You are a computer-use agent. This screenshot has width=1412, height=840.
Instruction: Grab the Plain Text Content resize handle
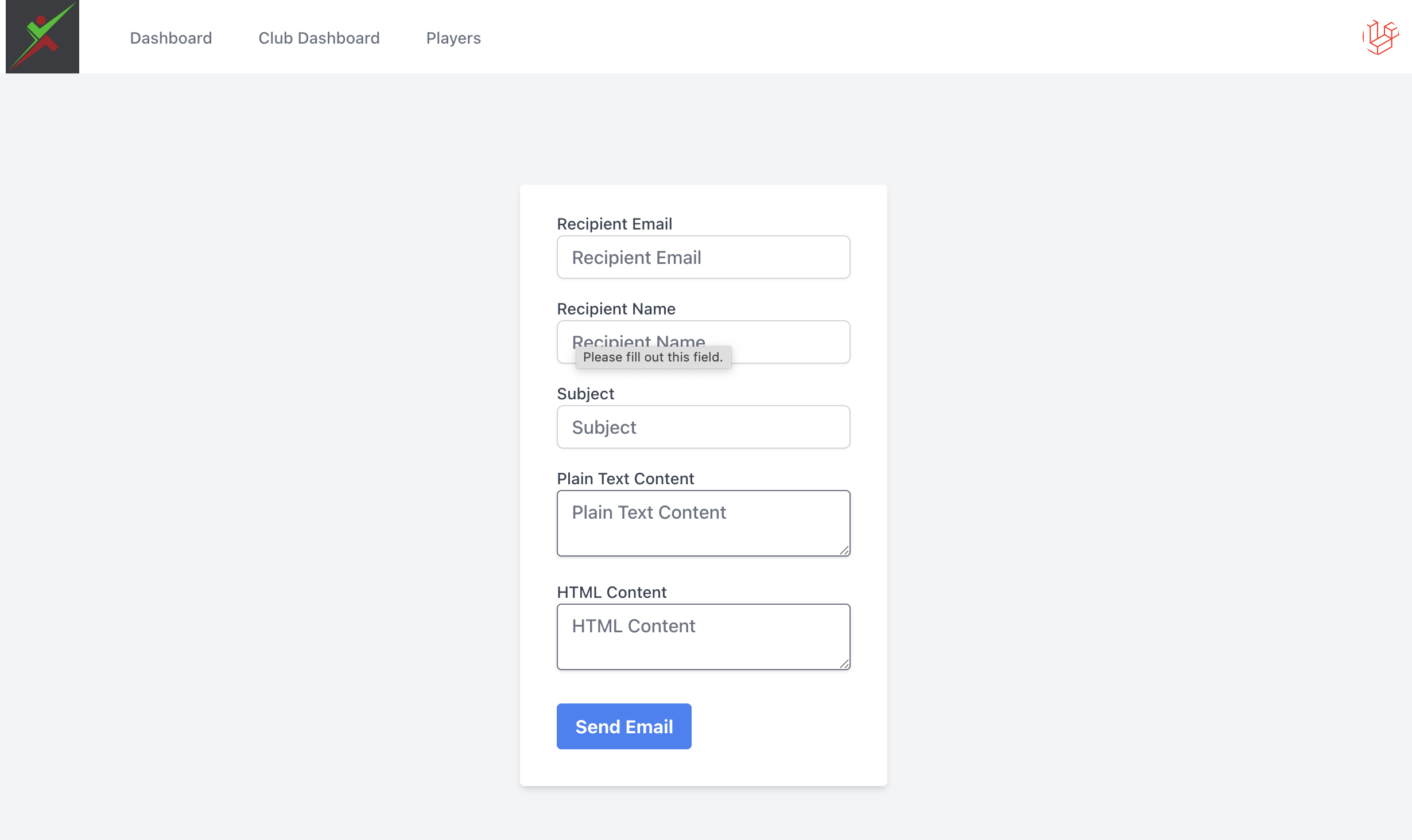pos(844,550)
